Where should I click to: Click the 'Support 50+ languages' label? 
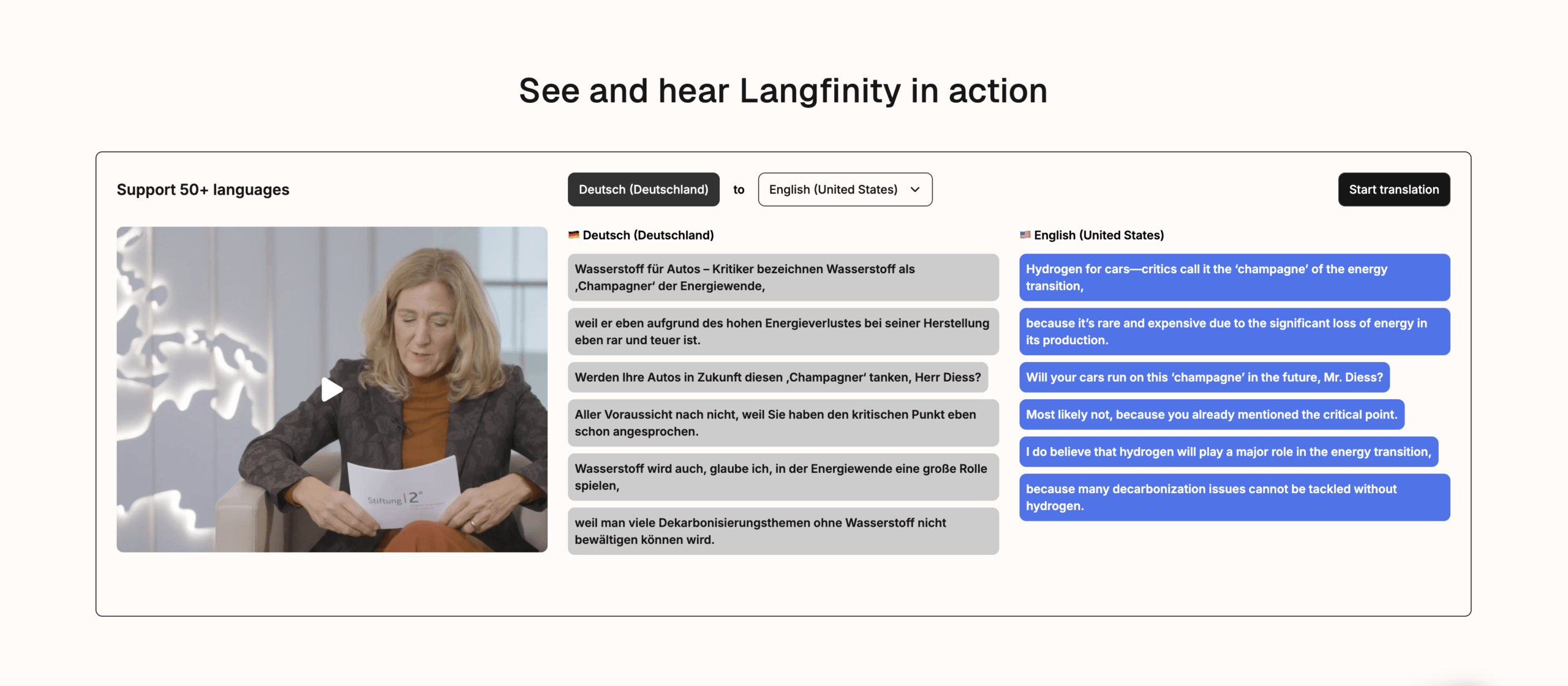(x=203, y=190)
